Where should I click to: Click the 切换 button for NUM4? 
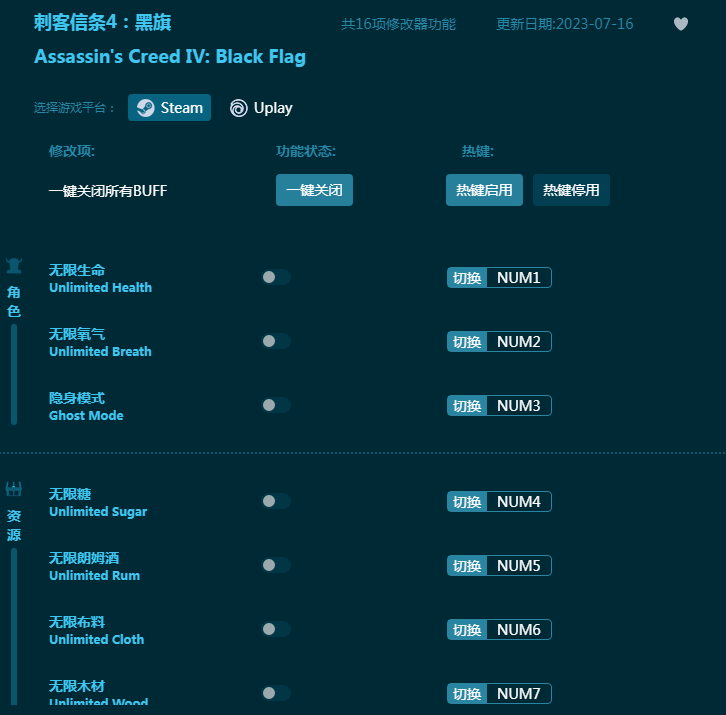467,502
